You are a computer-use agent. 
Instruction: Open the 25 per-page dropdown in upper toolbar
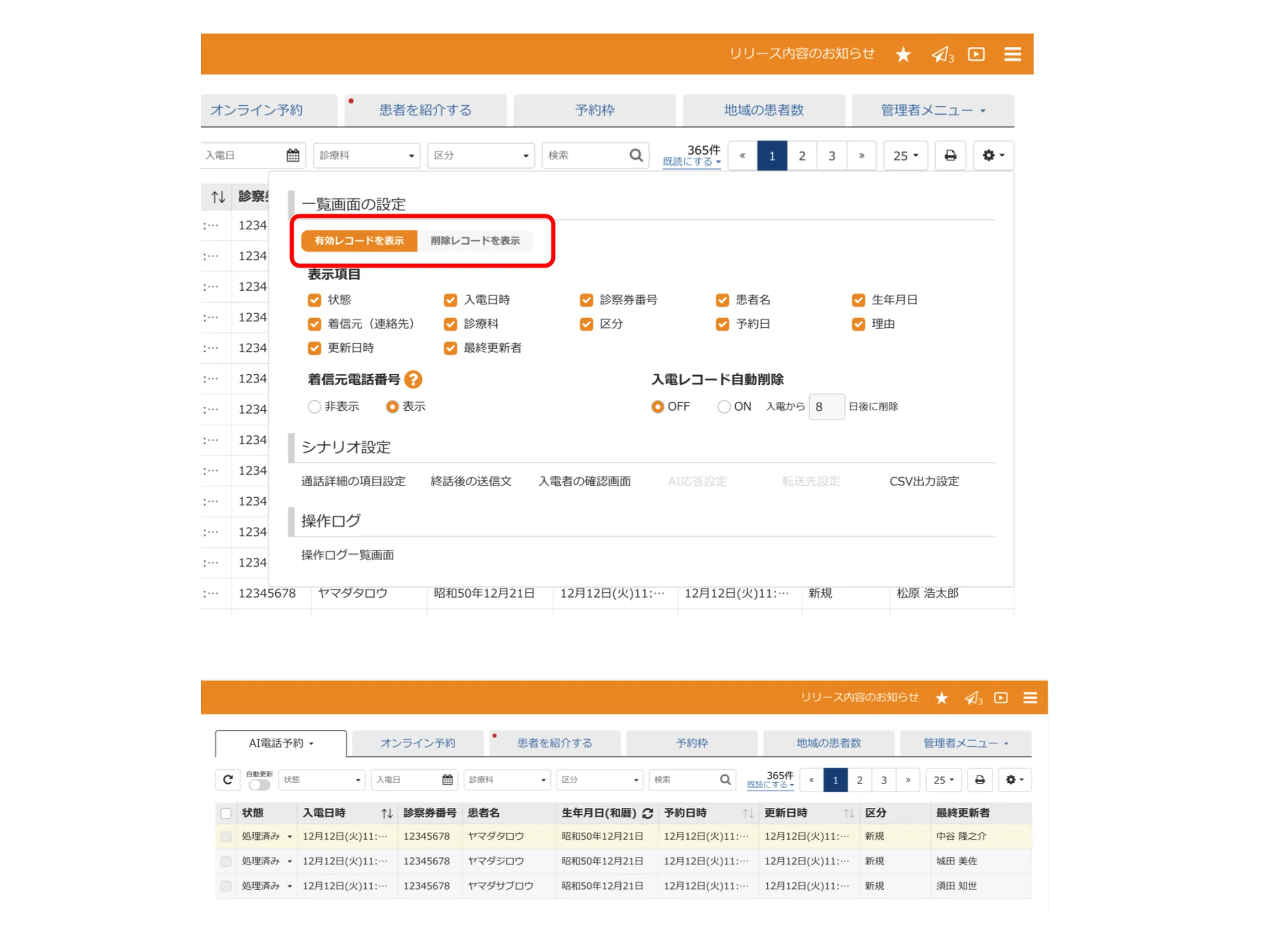tap(905, 156)
